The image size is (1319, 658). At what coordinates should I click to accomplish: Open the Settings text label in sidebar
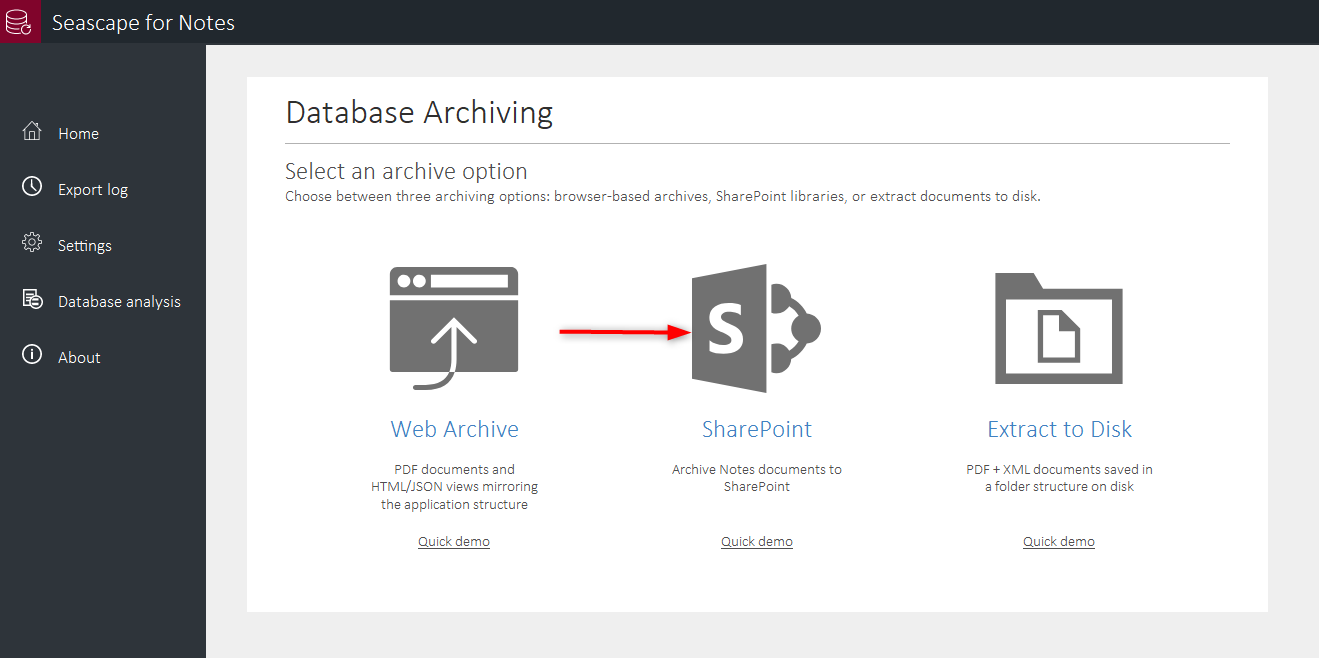[x=85, y=246]
